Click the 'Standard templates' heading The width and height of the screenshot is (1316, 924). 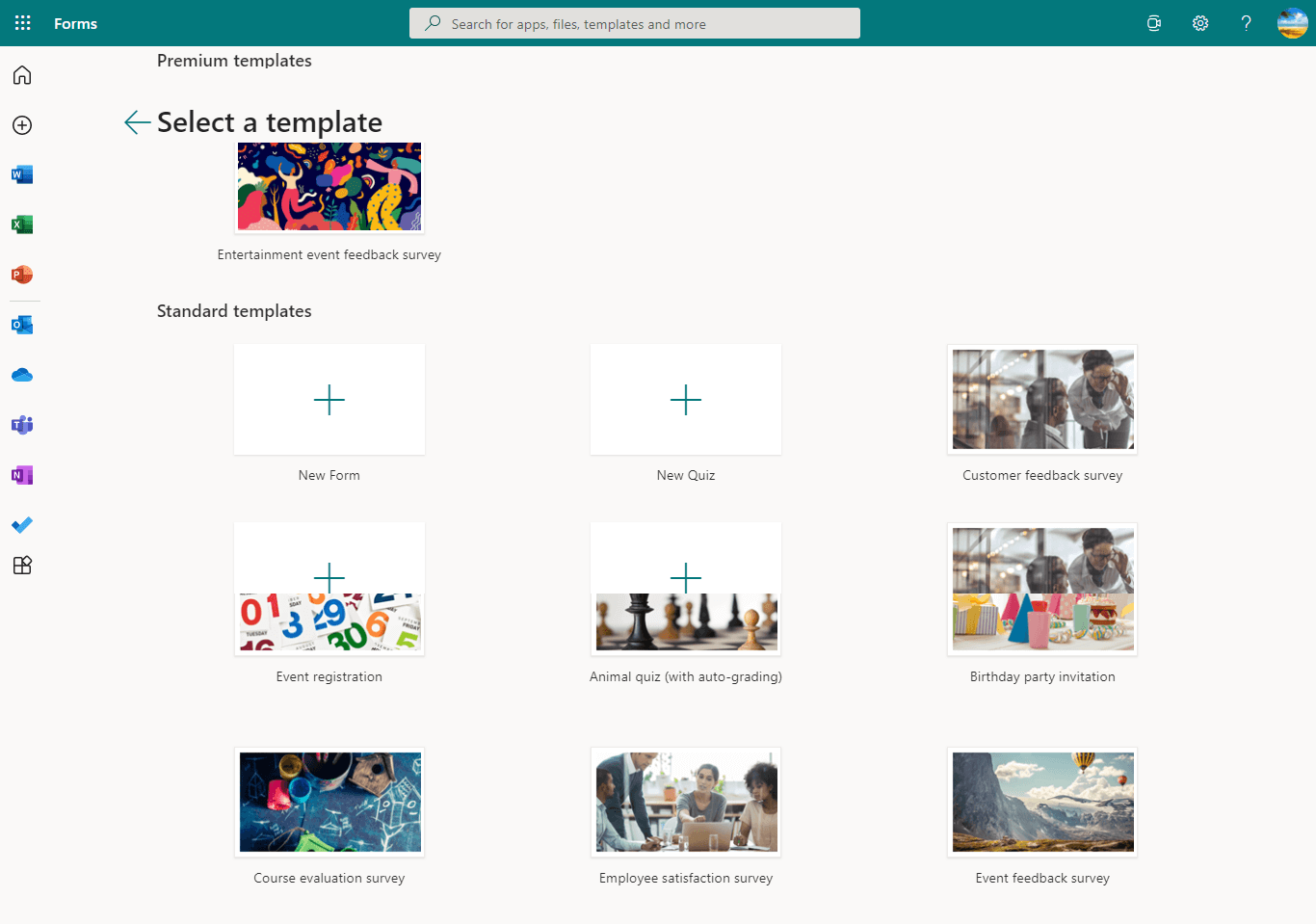(x=234, y=311)
